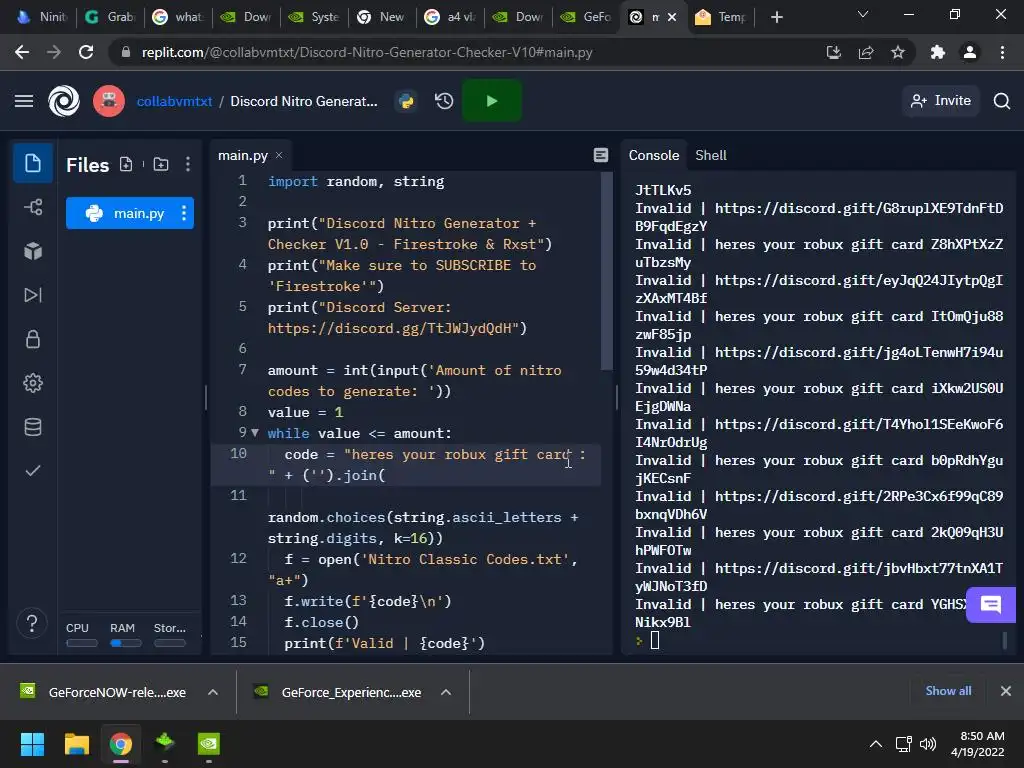Screen dimensions: 1024x768
Task: Open the Version control sidebar icon
Action: pos(33,208)
